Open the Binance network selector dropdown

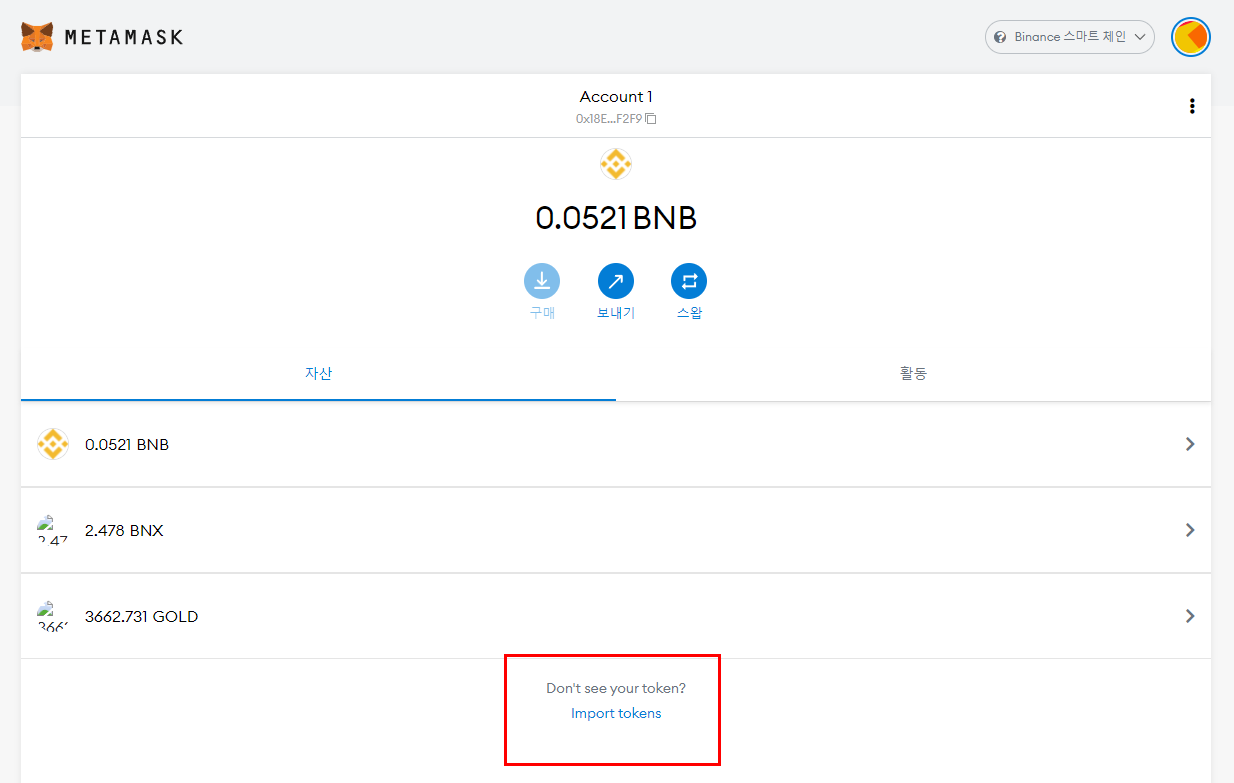[1070, 37]
